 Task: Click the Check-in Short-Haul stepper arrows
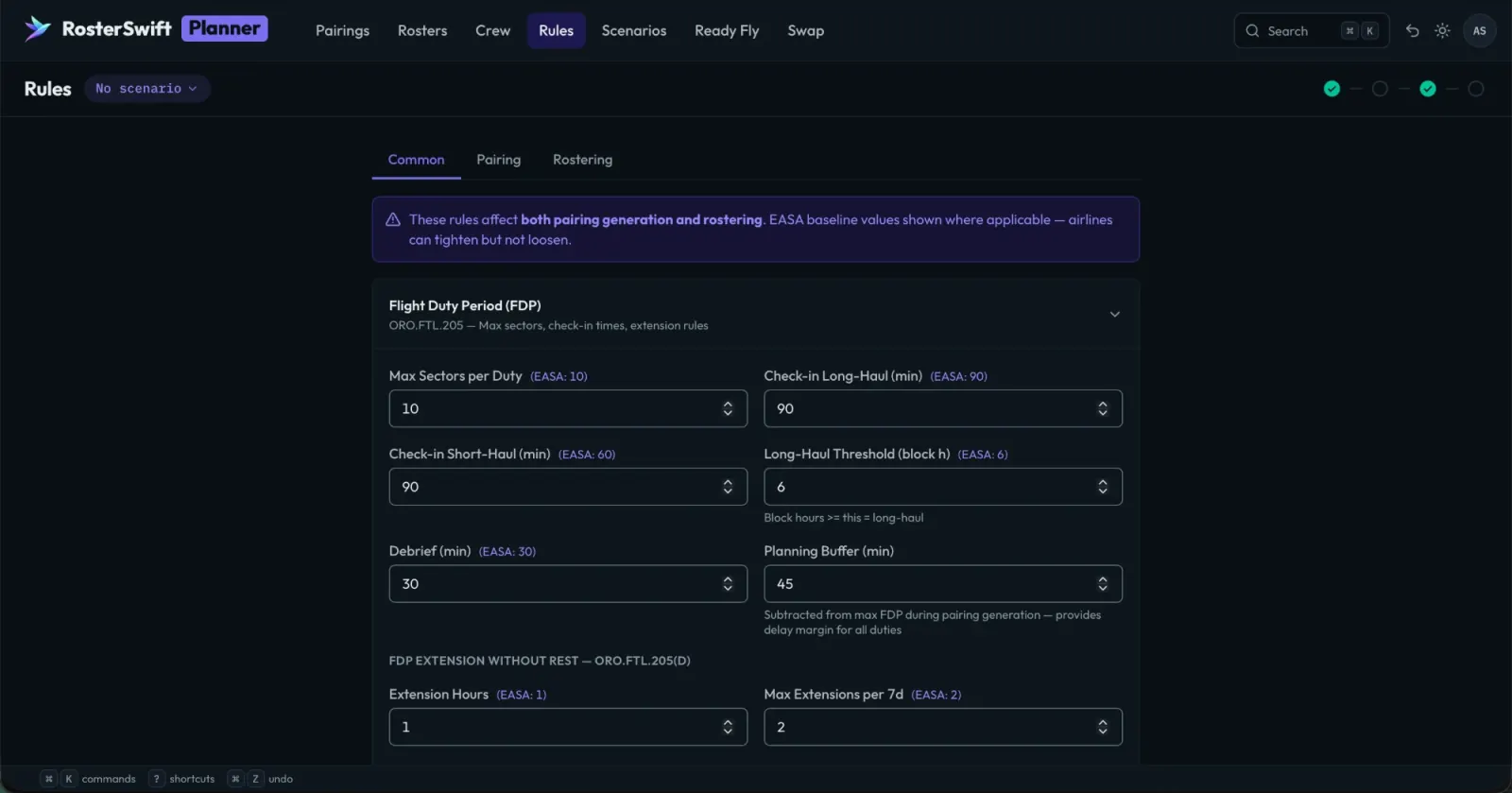pyautogui.click(x=728, y=487)
